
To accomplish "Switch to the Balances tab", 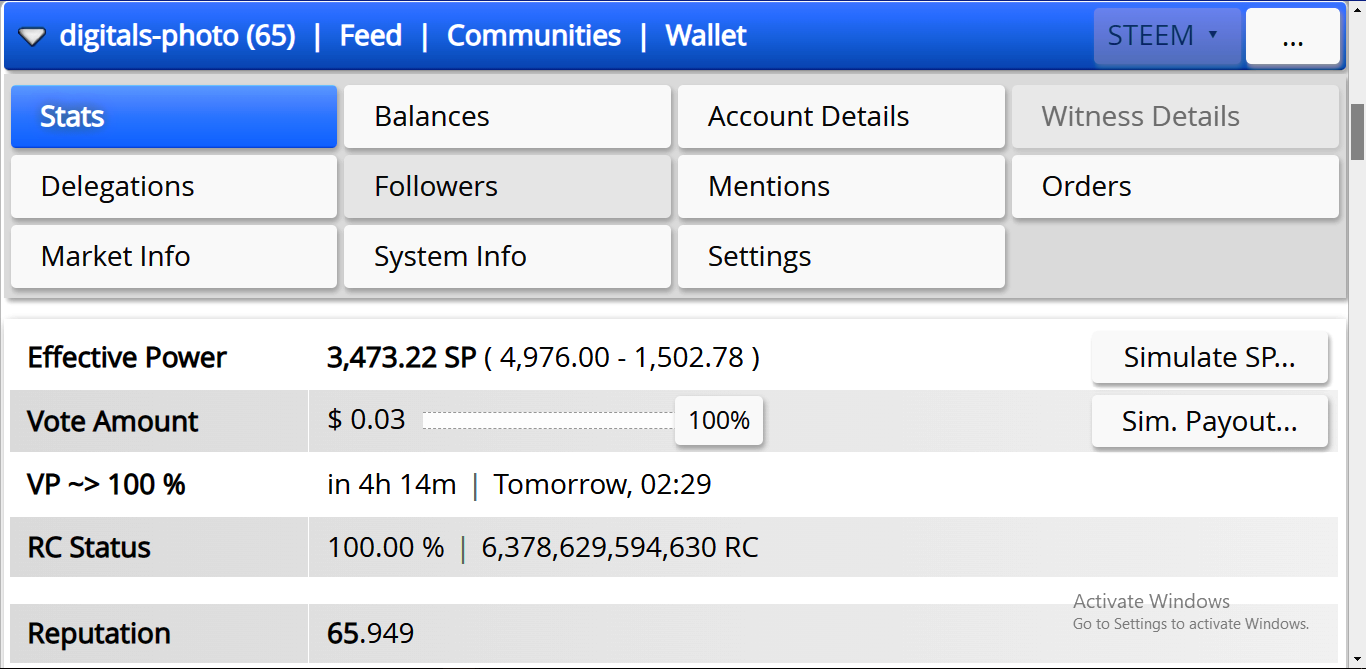I will 507,117.
